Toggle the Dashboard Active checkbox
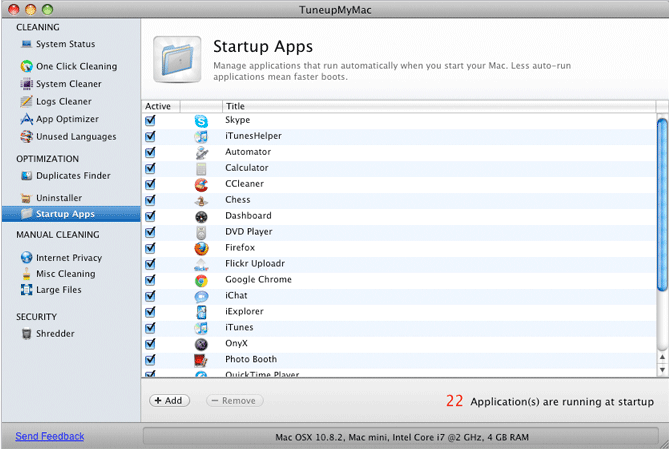Image resolution: width=669 pixels, height=449 pixels. (x=150, y=216)
